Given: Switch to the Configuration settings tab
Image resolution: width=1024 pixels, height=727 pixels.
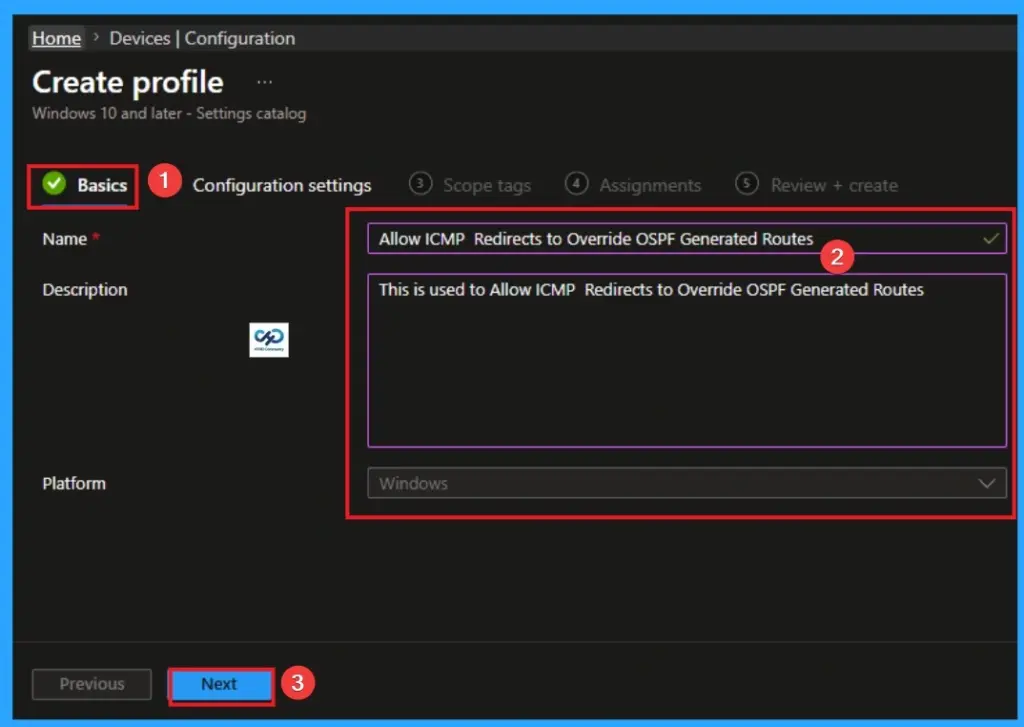Looking at the screenshot, I should (282, 185).
